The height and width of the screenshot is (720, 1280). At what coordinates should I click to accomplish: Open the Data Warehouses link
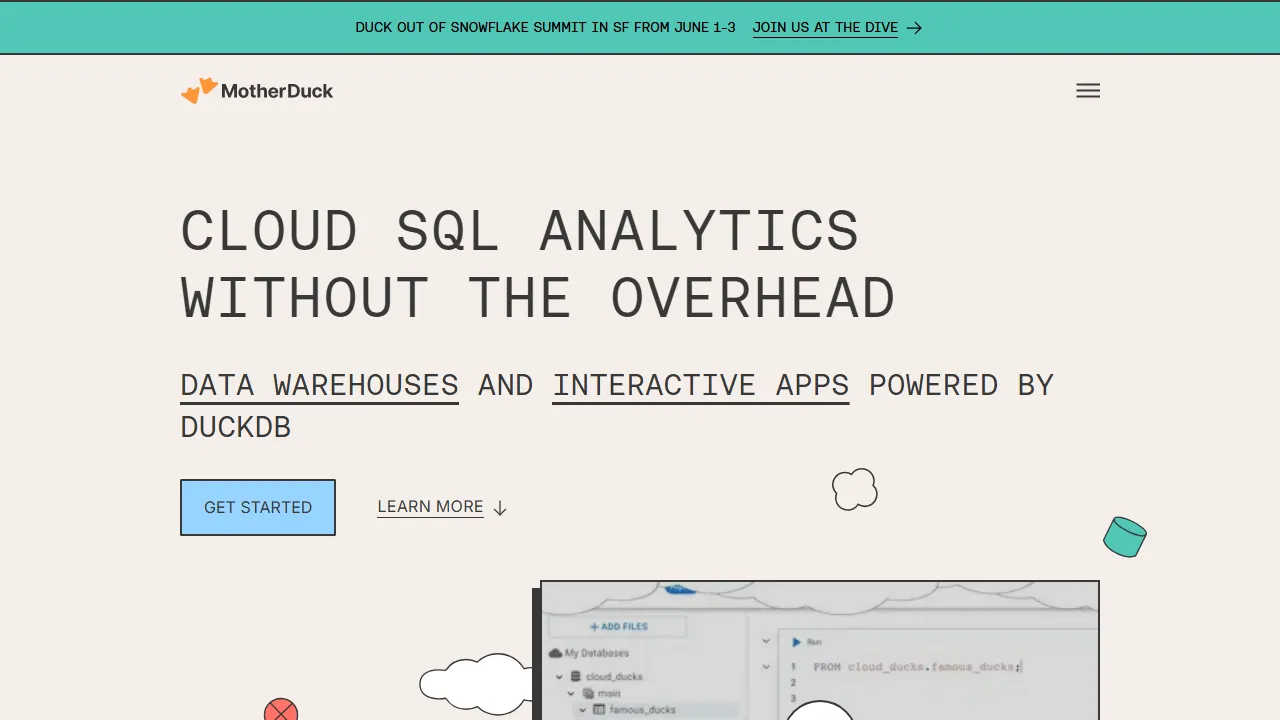click(x=319, y=385)
